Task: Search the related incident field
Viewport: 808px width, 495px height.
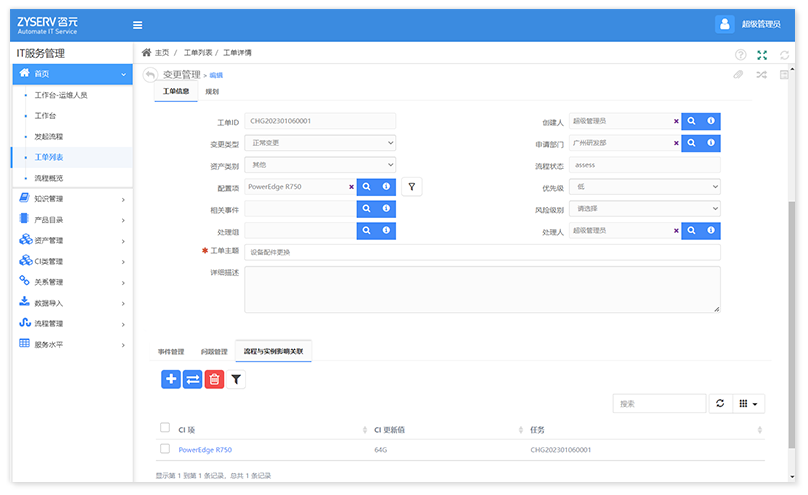Action: (x=366, y=208)
